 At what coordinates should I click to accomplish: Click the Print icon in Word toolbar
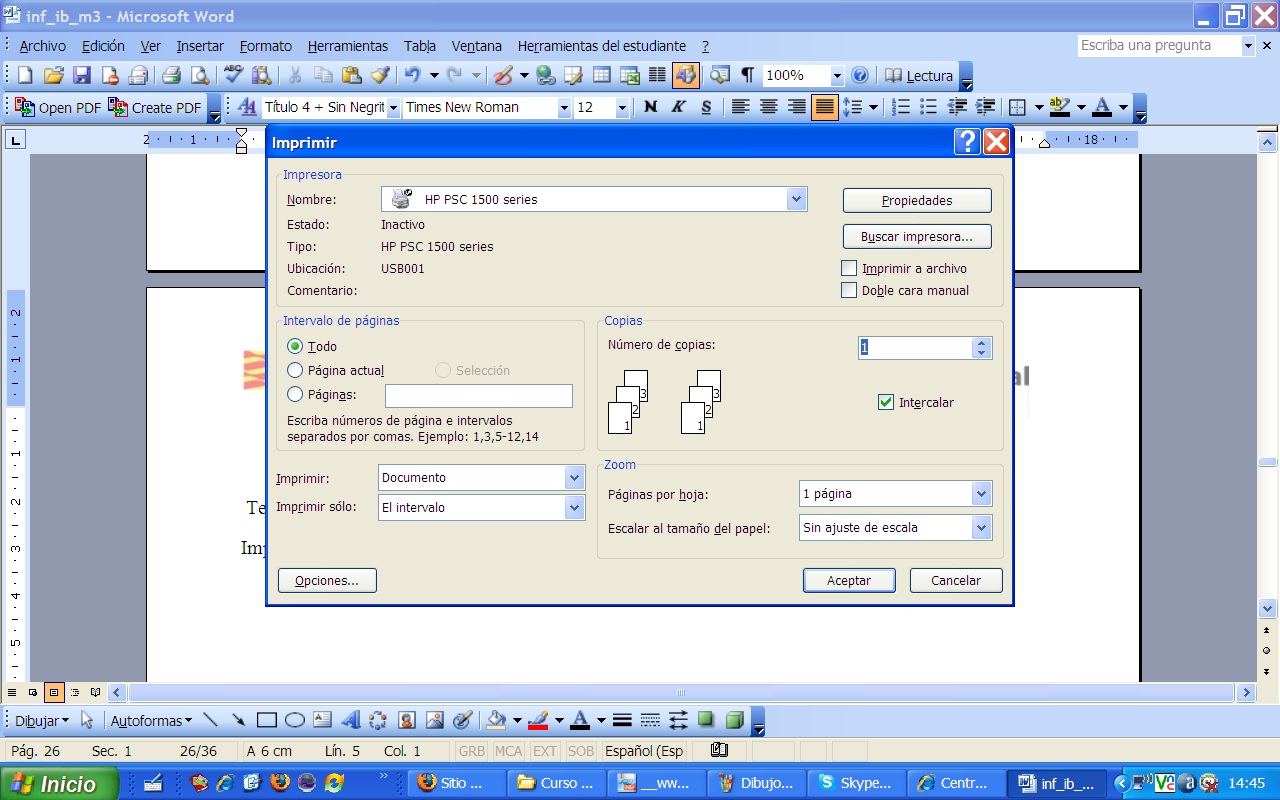coord(171,75)
